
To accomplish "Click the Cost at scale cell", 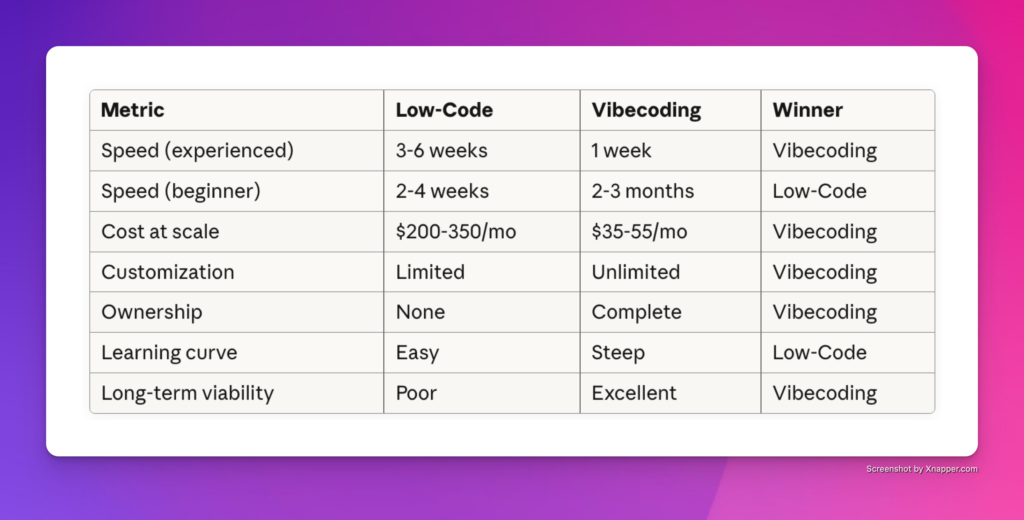I will (160, 232).
